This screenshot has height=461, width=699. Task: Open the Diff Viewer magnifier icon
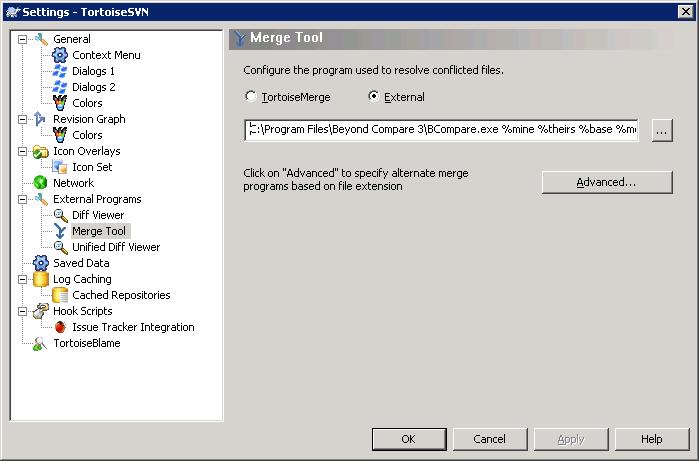[x=60, y=215]
